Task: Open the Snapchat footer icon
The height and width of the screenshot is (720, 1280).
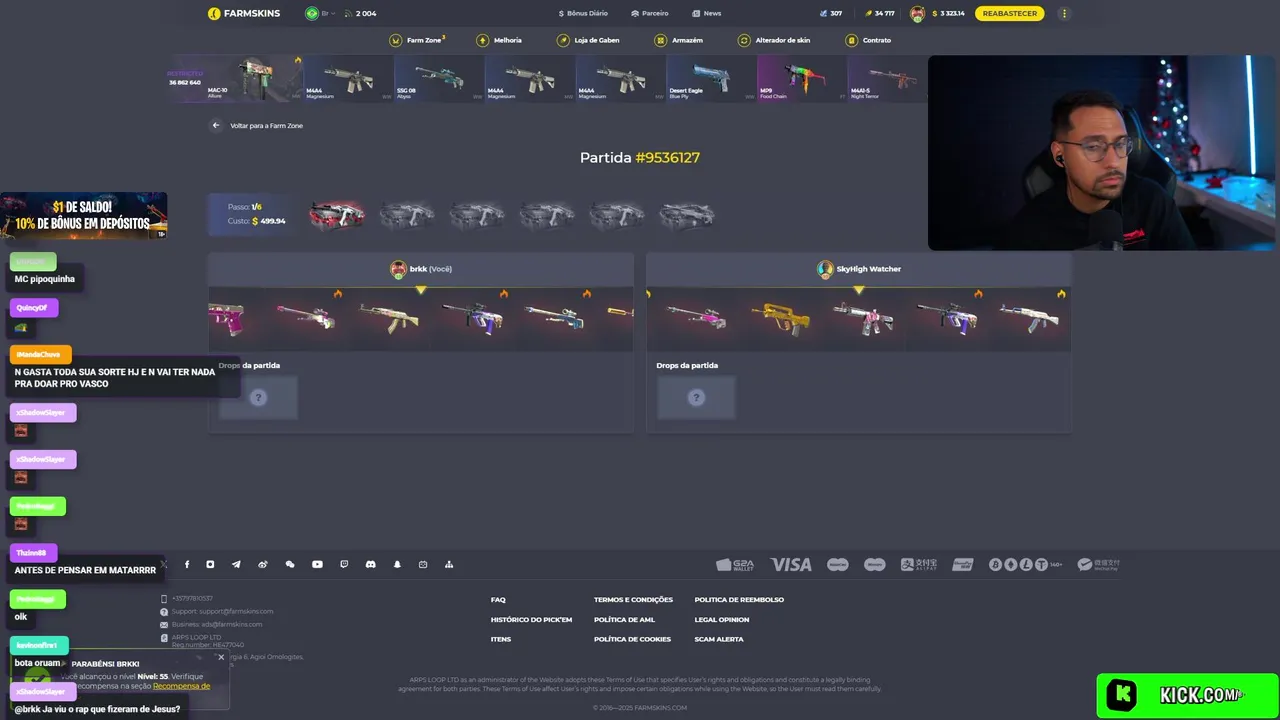Action: pos(397,564)
